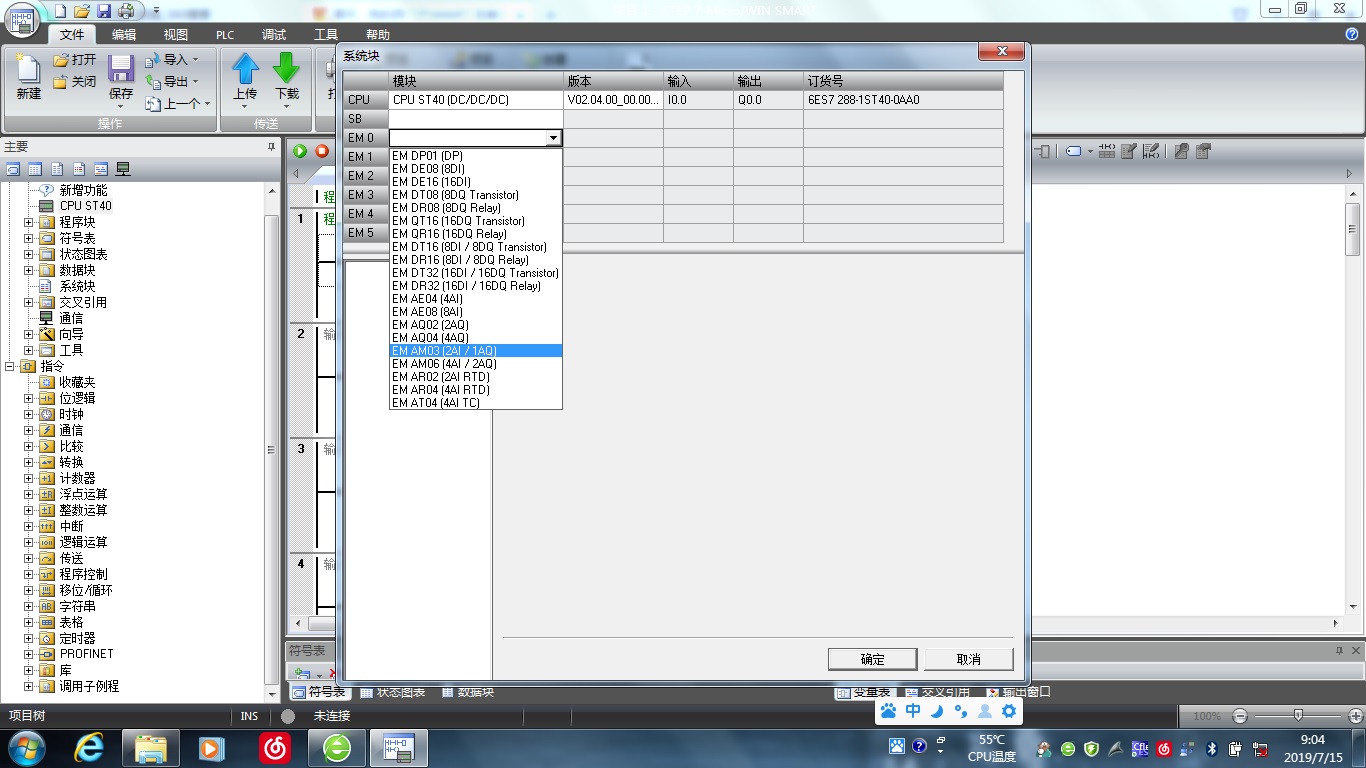Expand the 位逻辑 instruction folder
The image size is (1366, 768).
pos(29,398)
